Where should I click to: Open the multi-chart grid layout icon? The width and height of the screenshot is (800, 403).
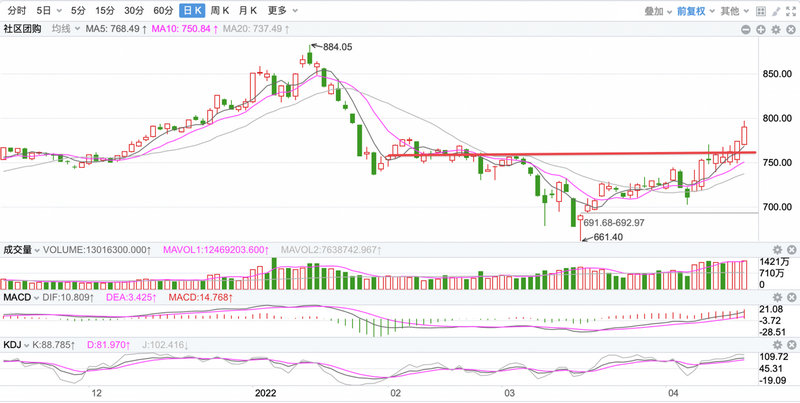pos(762,10)
